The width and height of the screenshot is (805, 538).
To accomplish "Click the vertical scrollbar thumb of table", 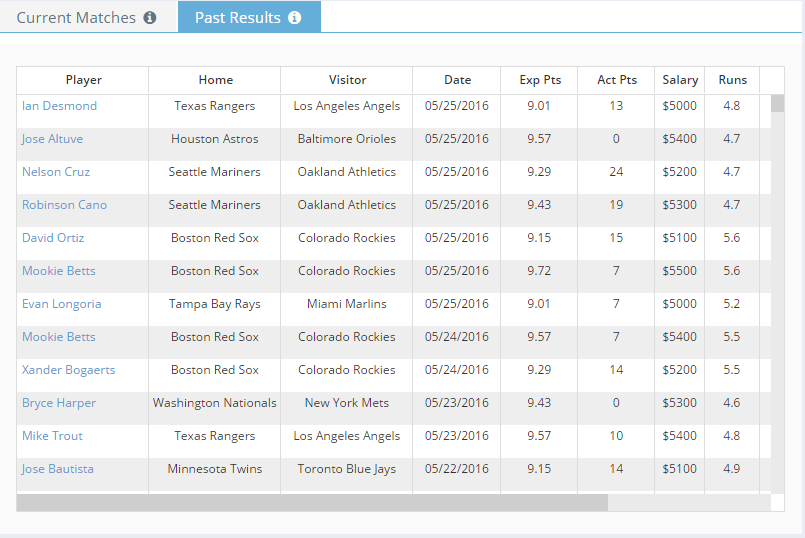I will tap(777, 103).
